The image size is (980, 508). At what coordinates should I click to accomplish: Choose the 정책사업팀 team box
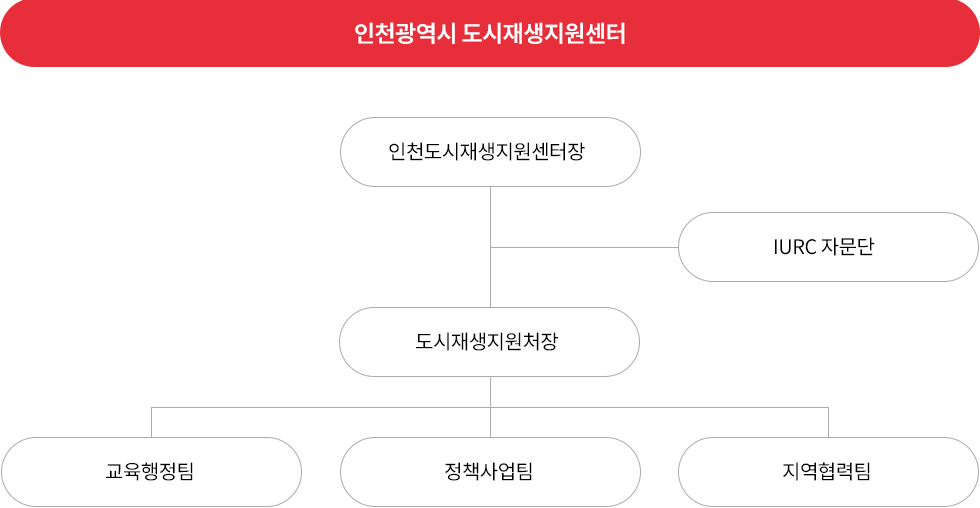tap(490, 472)
